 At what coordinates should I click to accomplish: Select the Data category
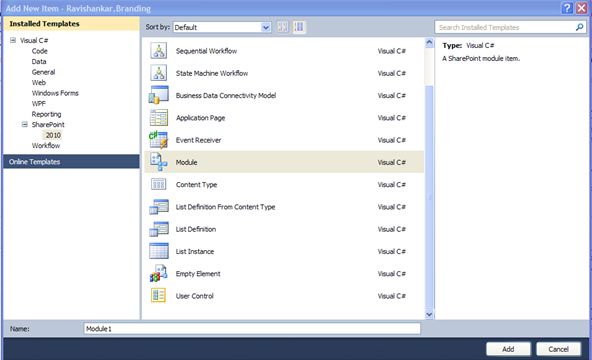pos(39,62)
